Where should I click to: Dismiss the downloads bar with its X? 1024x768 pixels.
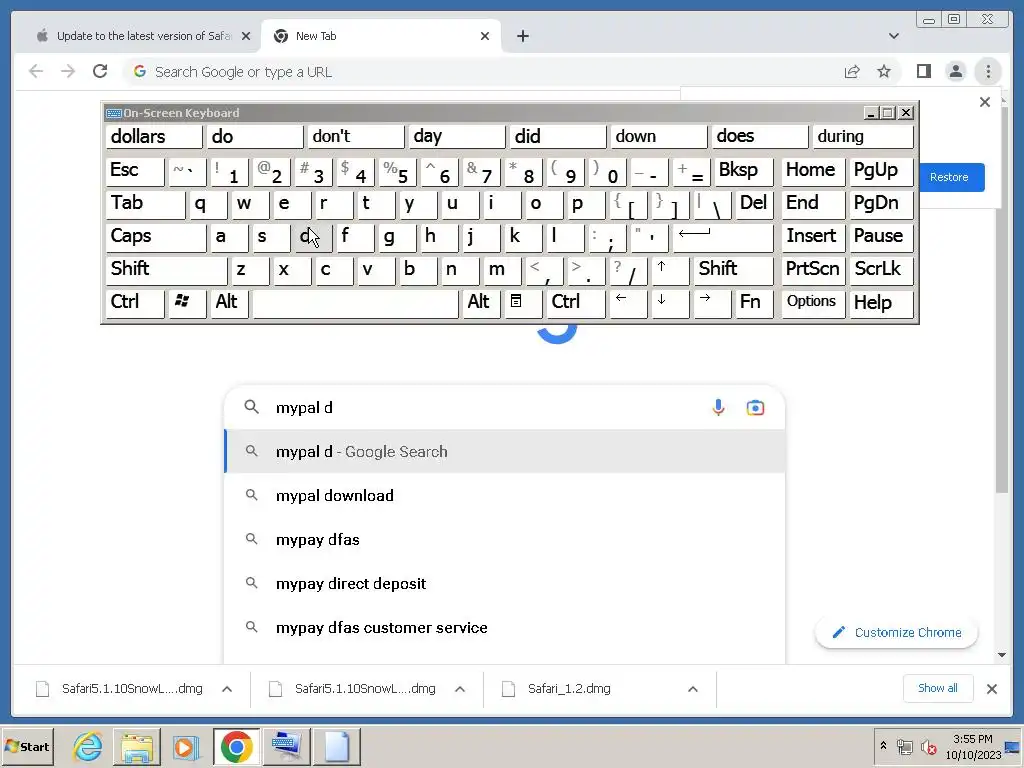point(991,688)
